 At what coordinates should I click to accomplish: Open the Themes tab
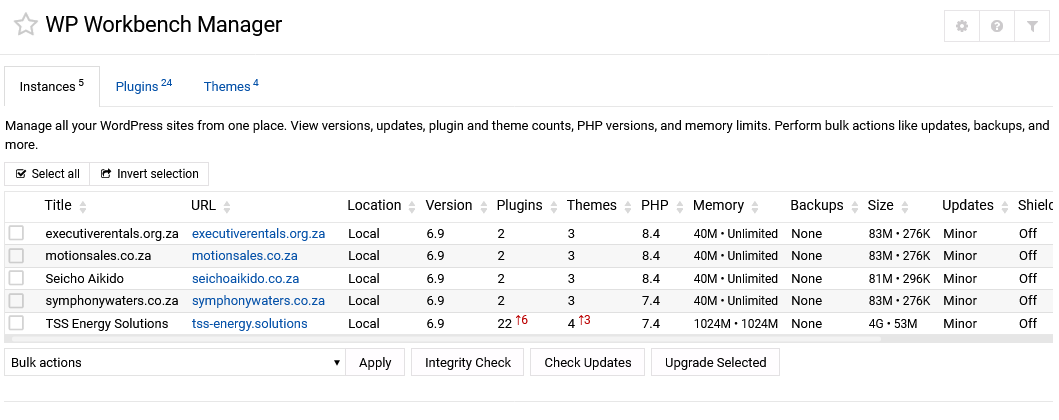coord(231,86)
